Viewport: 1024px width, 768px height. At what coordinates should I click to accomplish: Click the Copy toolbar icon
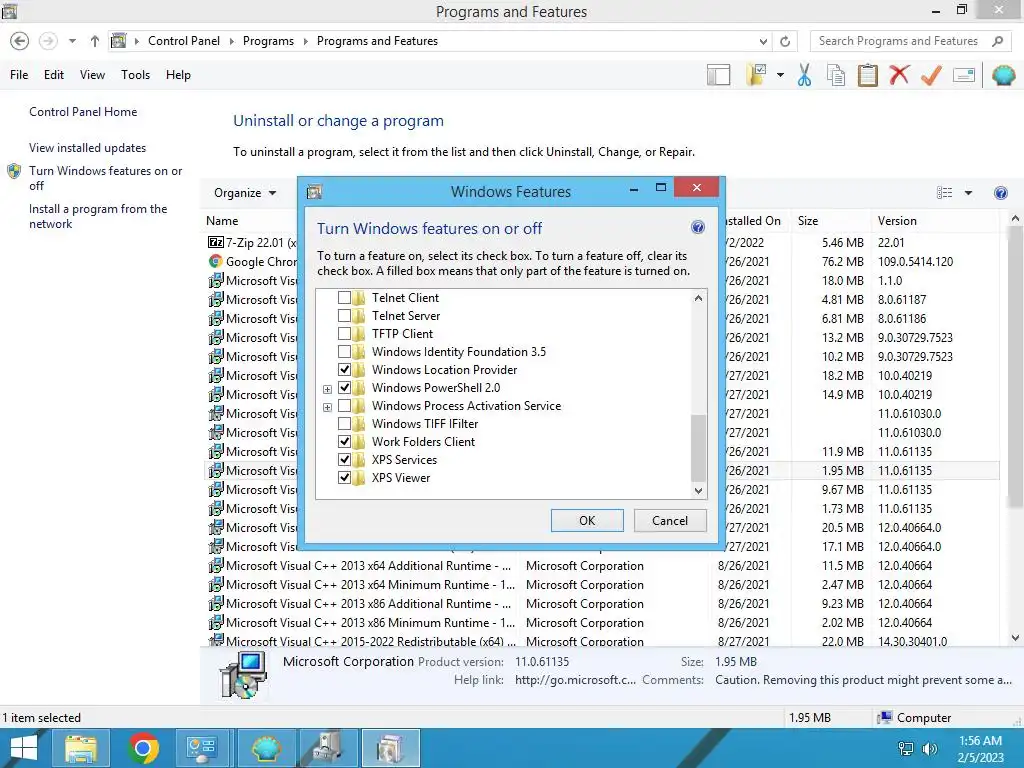(x=835, y=75)
